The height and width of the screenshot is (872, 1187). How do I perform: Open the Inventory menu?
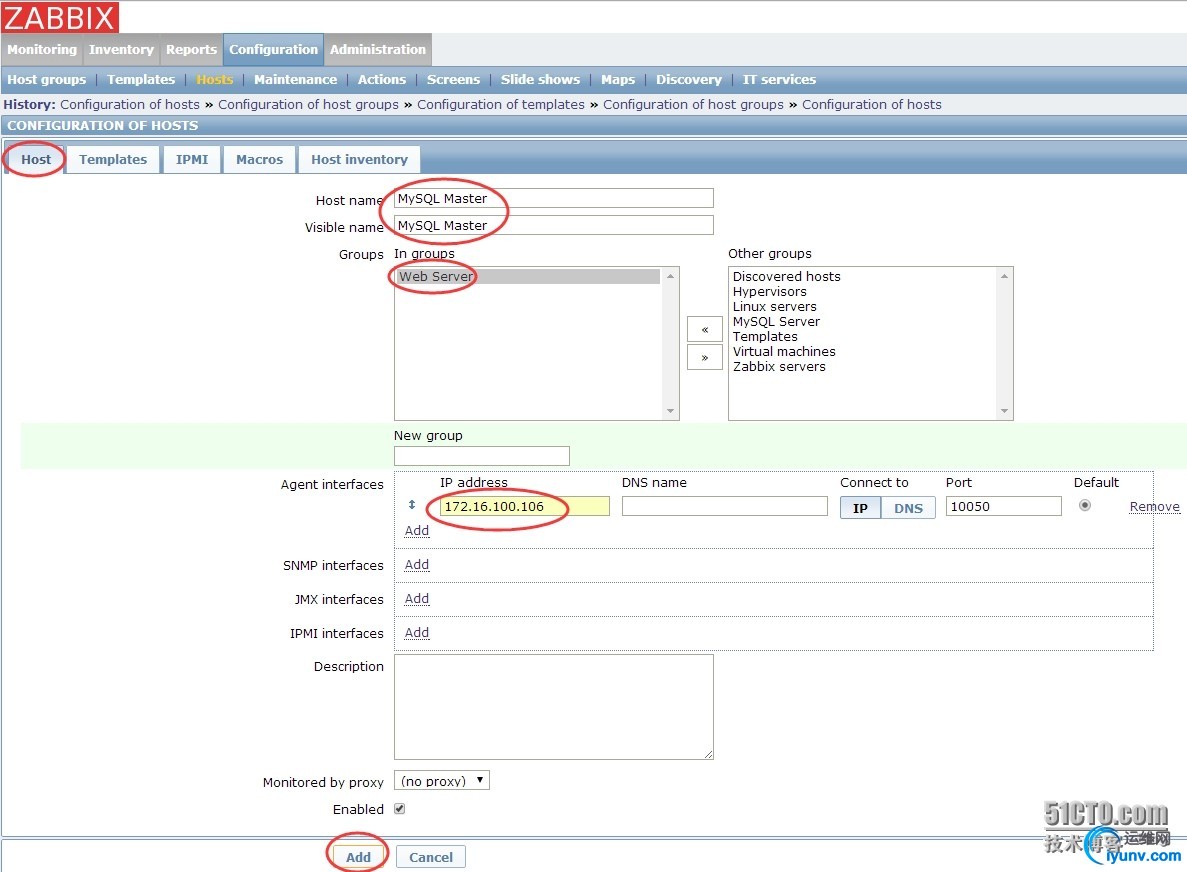pos(121,49)
